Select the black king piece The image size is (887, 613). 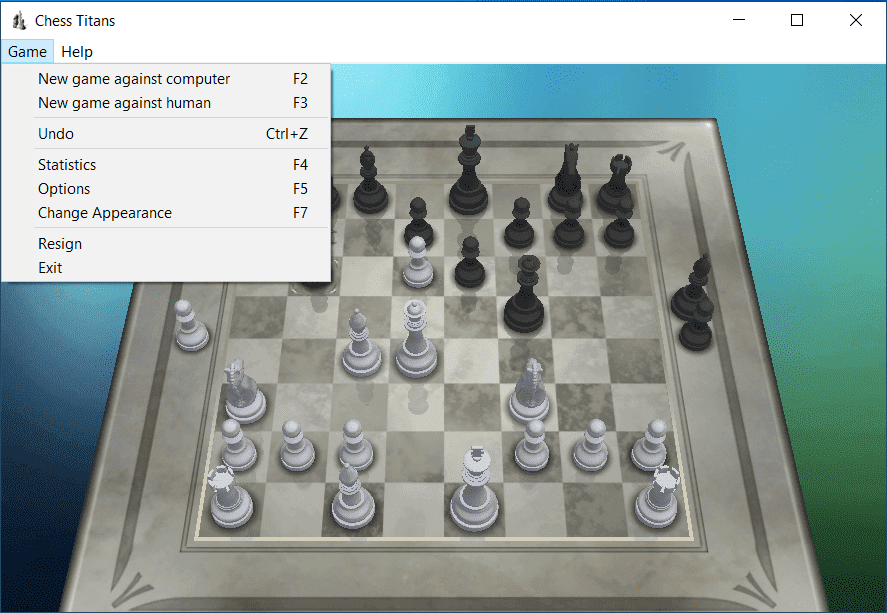point(468,171)
